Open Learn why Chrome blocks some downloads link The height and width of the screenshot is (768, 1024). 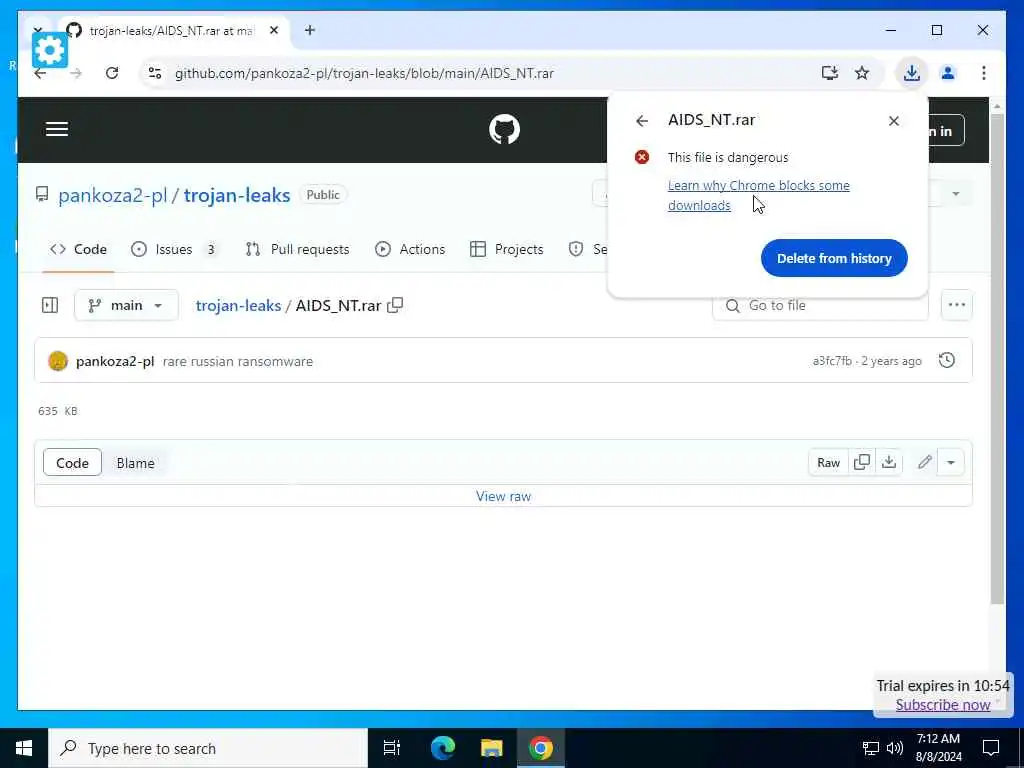(x=758, y=195)
